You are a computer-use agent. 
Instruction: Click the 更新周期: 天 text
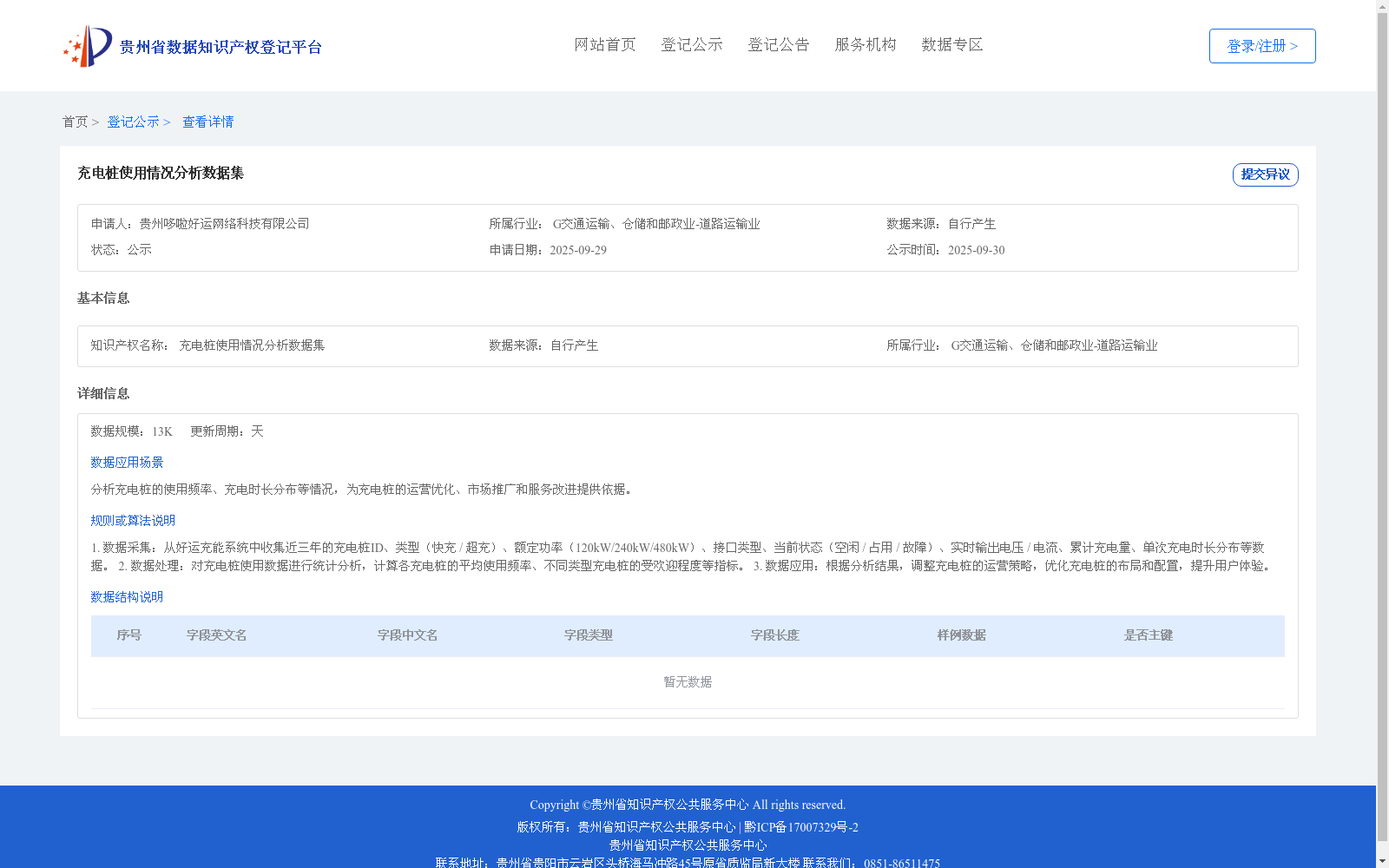pyautogui.click(x=227, y=431)
